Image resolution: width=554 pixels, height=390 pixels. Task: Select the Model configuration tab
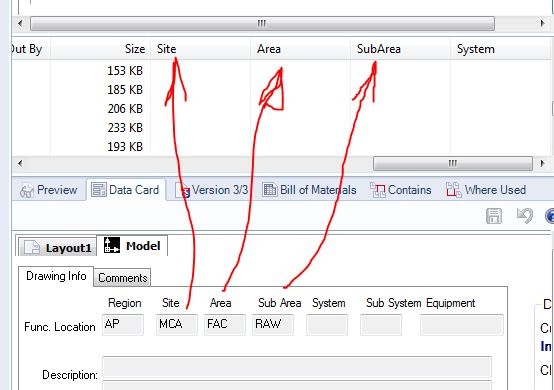pyautogui.click(x=132, y=246)
